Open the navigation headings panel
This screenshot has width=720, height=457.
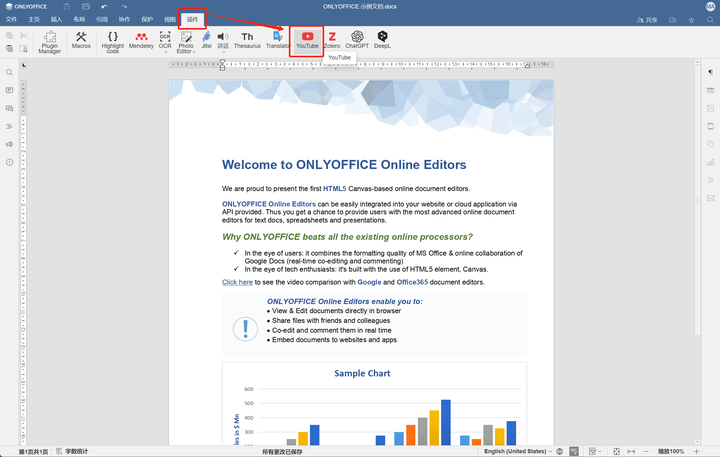(9, 126)
